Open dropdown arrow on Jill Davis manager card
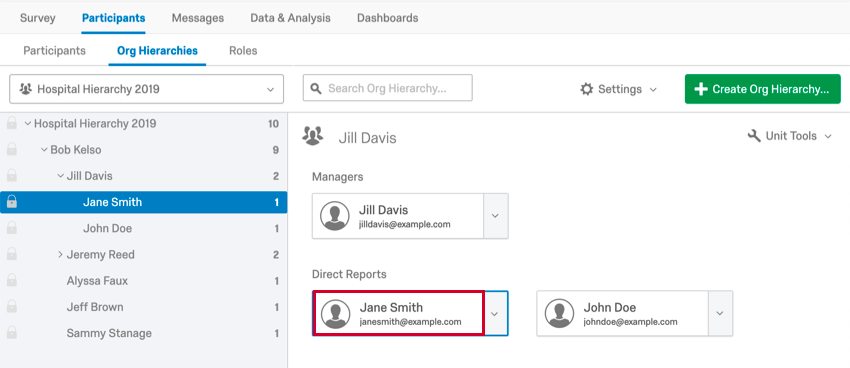Screen dimensions: 850x368 click(495, 216)
